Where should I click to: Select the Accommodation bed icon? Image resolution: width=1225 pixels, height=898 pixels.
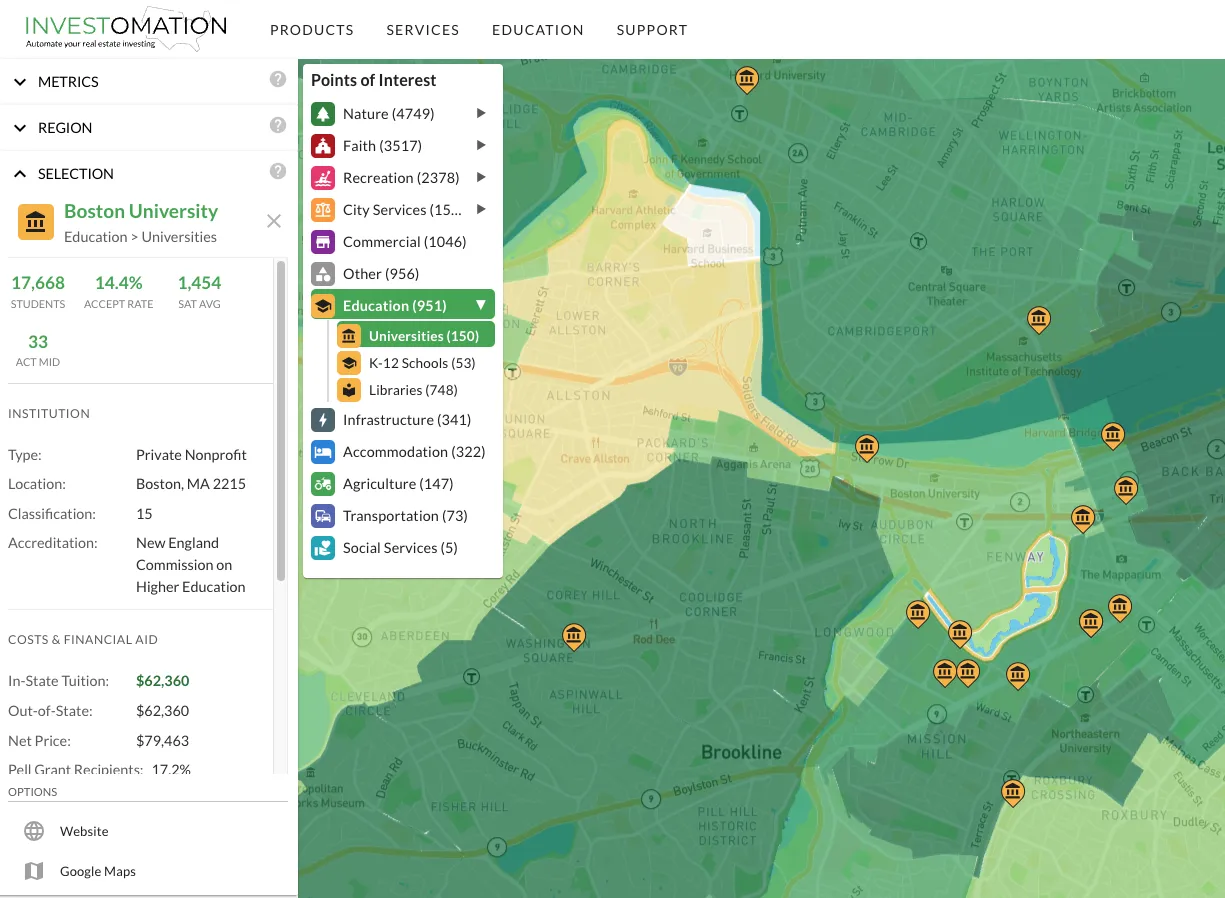pos(322,452)
